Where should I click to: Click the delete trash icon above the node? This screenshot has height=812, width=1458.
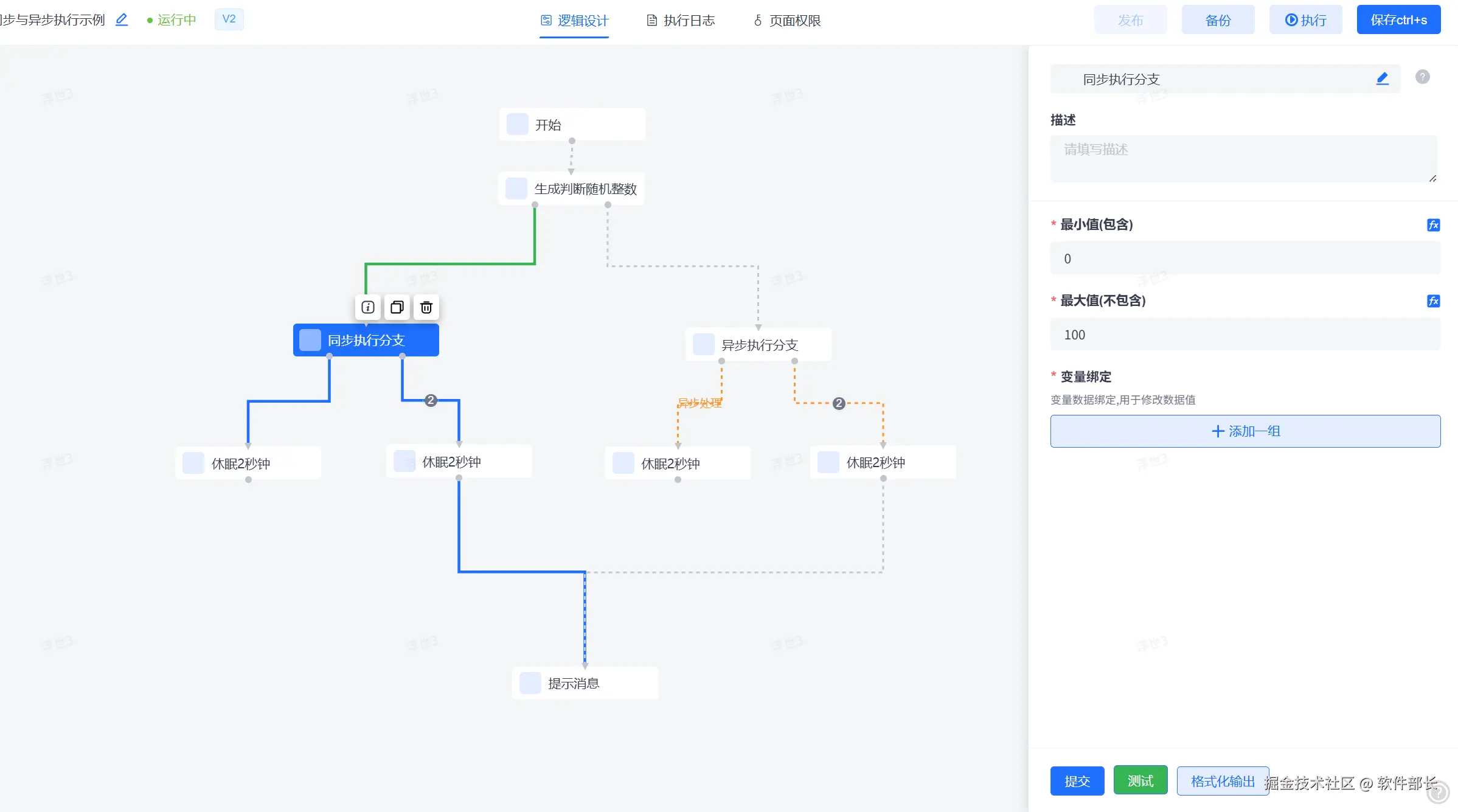(x=426, y=307)
